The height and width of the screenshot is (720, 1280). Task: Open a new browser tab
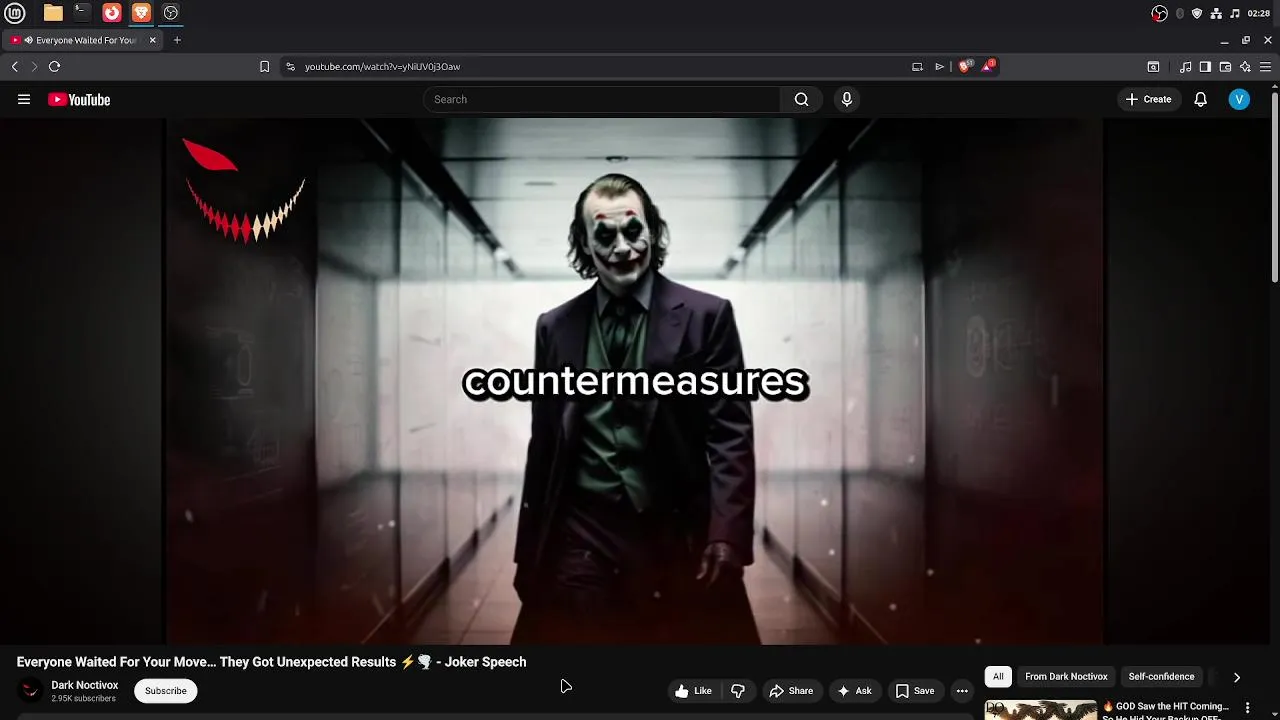(x=177, y=40)
